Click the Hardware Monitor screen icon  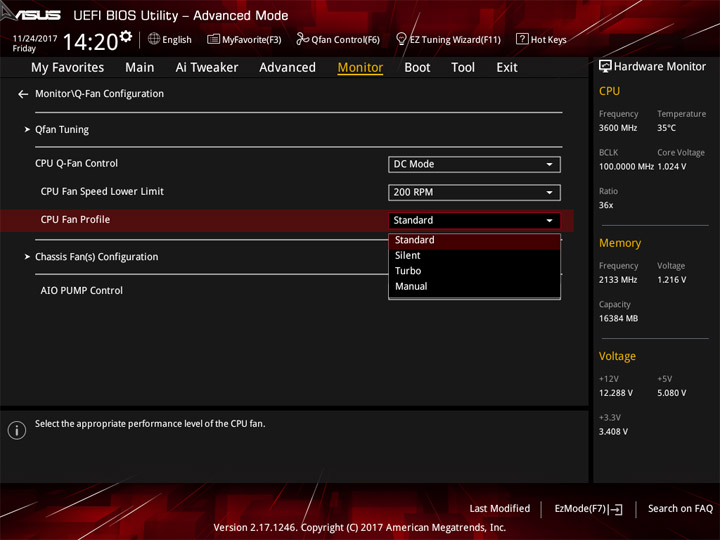click(x=605, y=67)
